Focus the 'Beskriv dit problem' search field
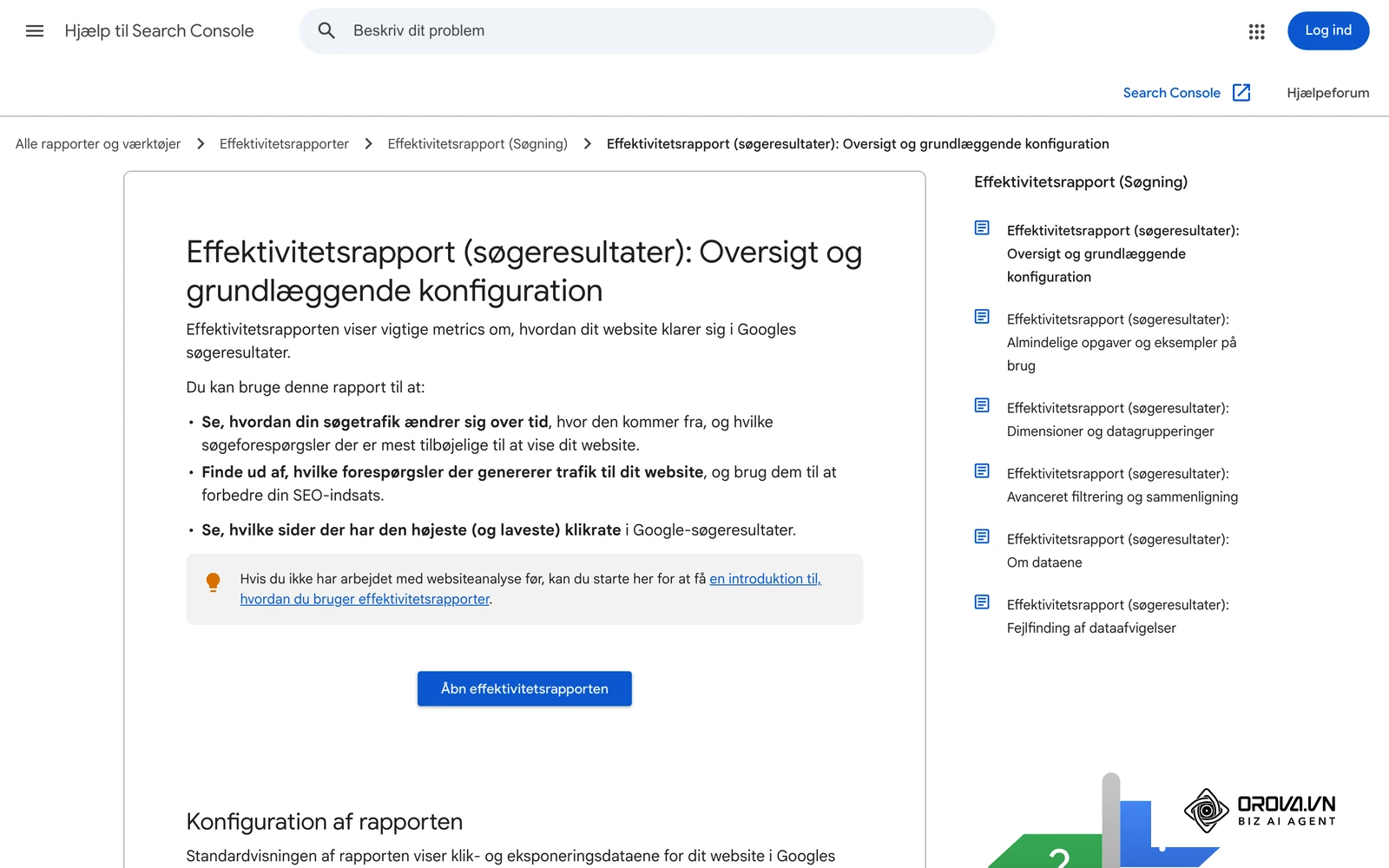This screenshot has width=1389, height=868. point(647,30)
